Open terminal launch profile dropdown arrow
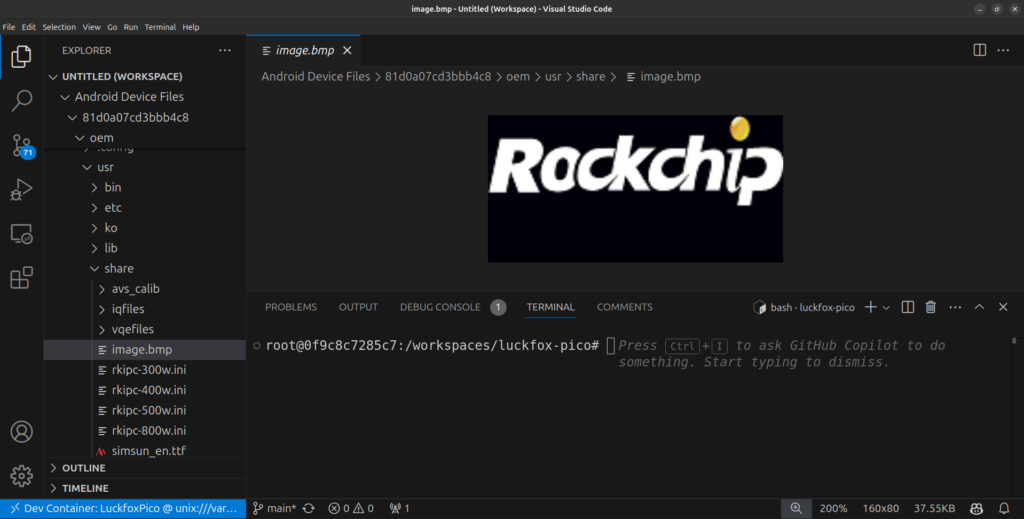 click(x=886, y=307)
